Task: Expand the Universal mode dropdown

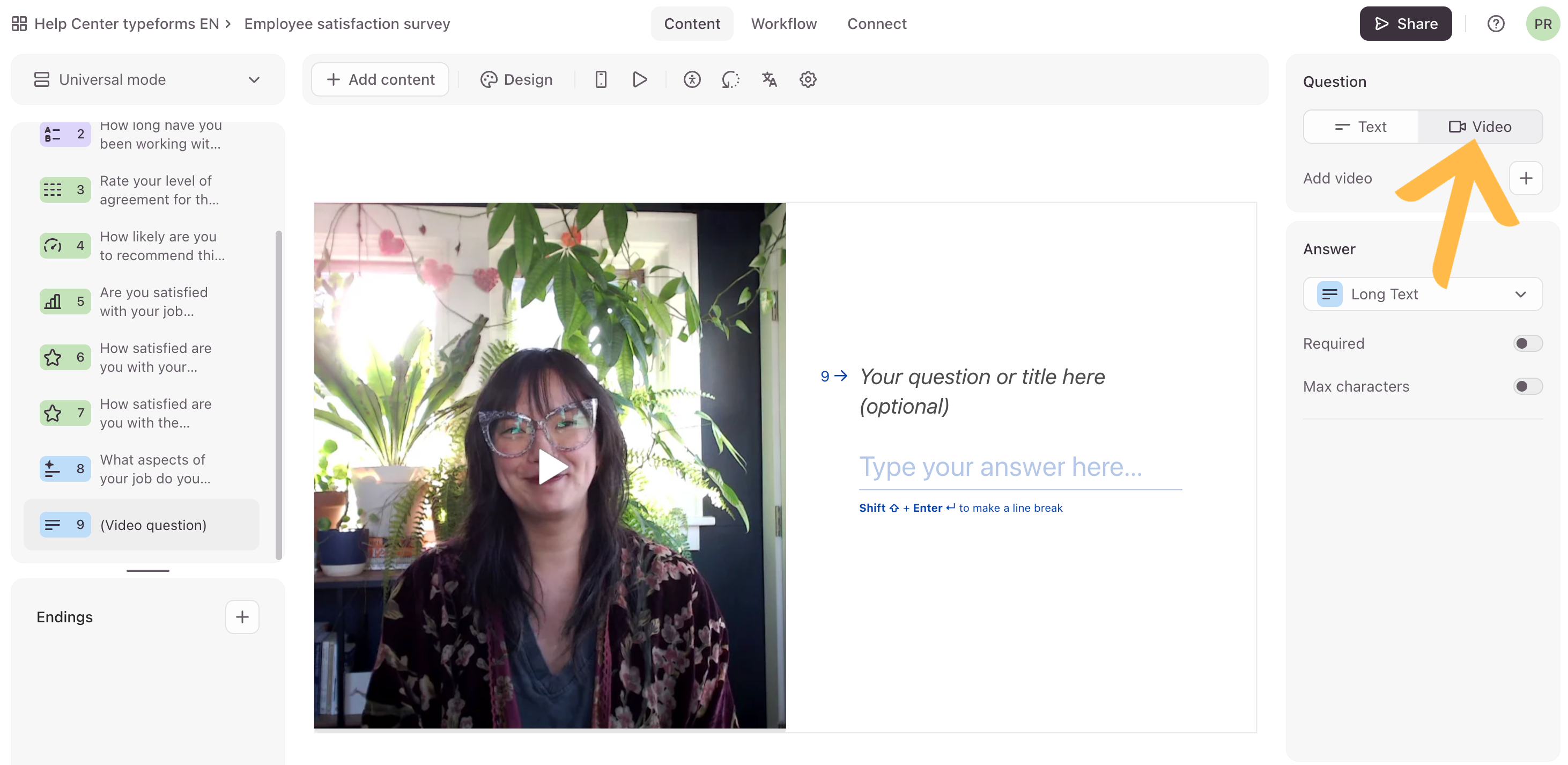Action: (148, 80)
